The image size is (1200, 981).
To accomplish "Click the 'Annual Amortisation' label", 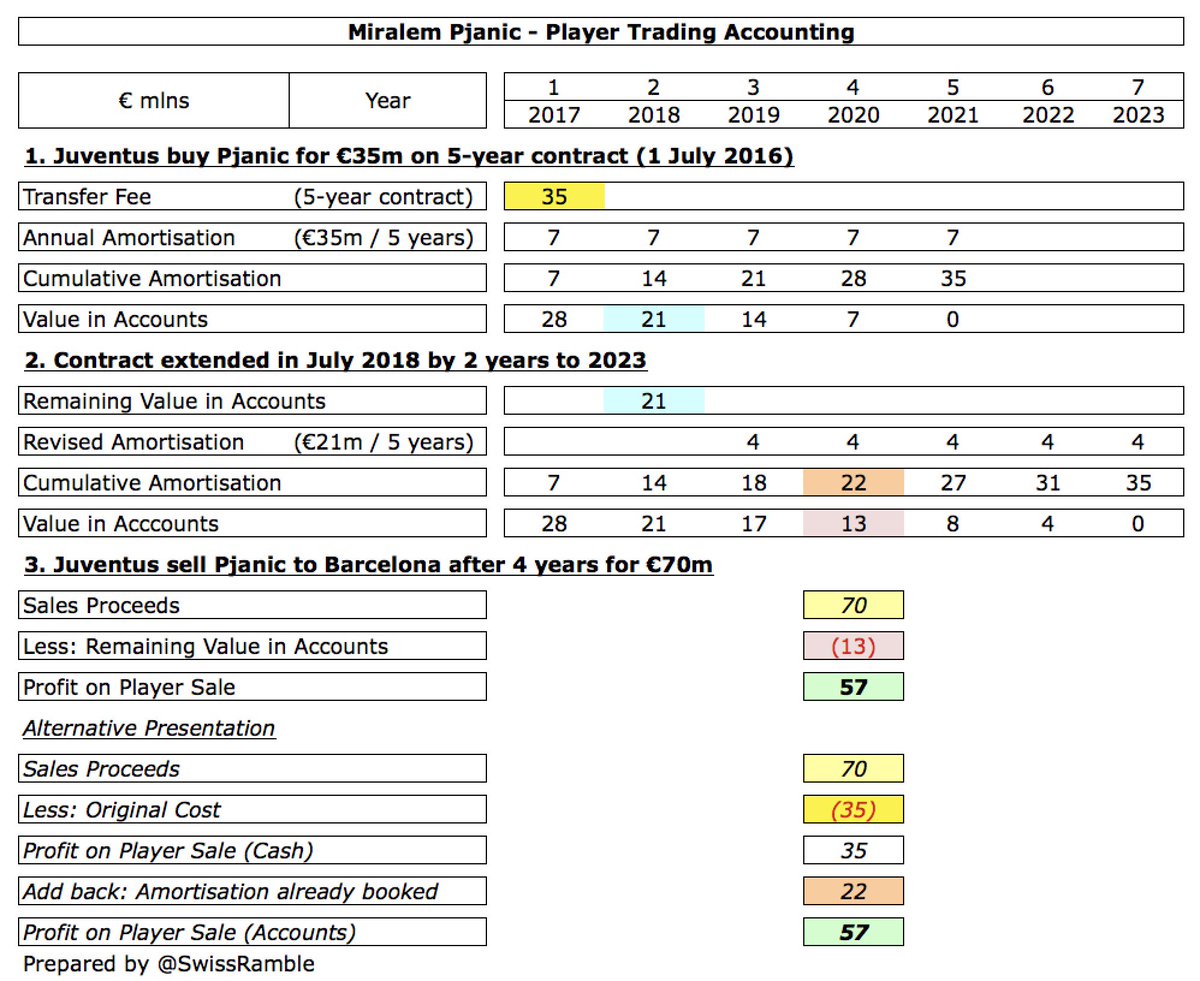I will (x=129, y=238).
